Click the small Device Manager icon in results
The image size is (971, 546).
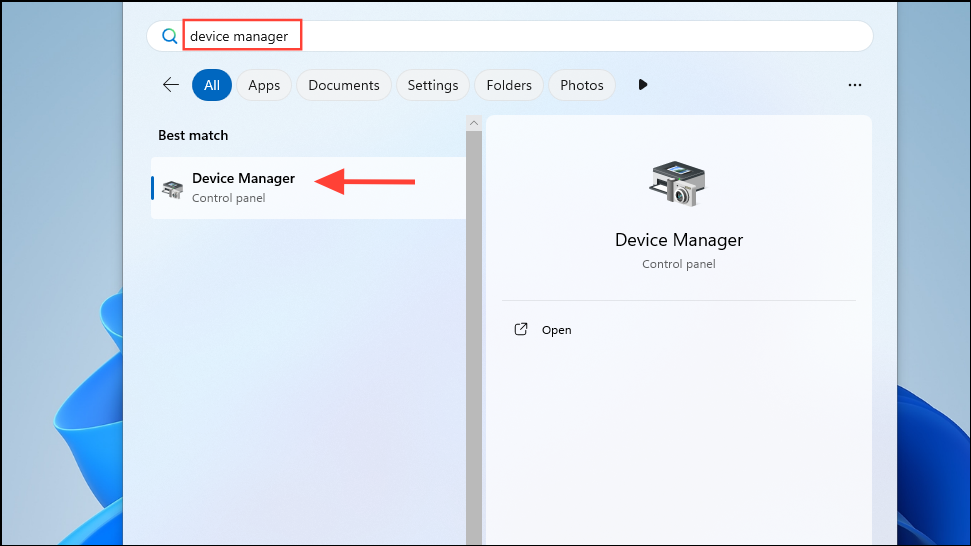click(172, 189)
